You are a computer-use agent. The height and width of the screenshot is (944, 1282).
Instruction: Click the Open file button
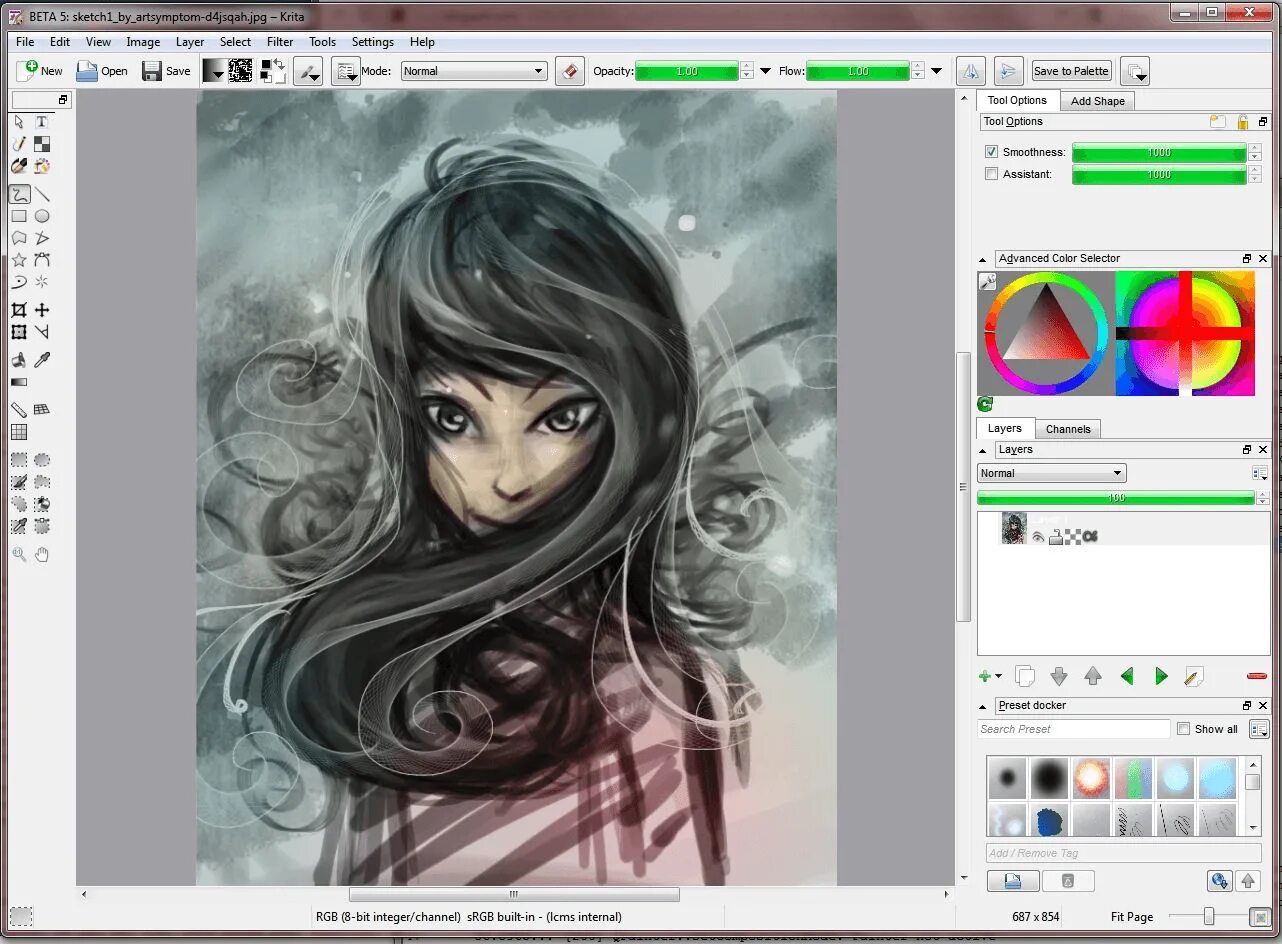click(103, 71)
